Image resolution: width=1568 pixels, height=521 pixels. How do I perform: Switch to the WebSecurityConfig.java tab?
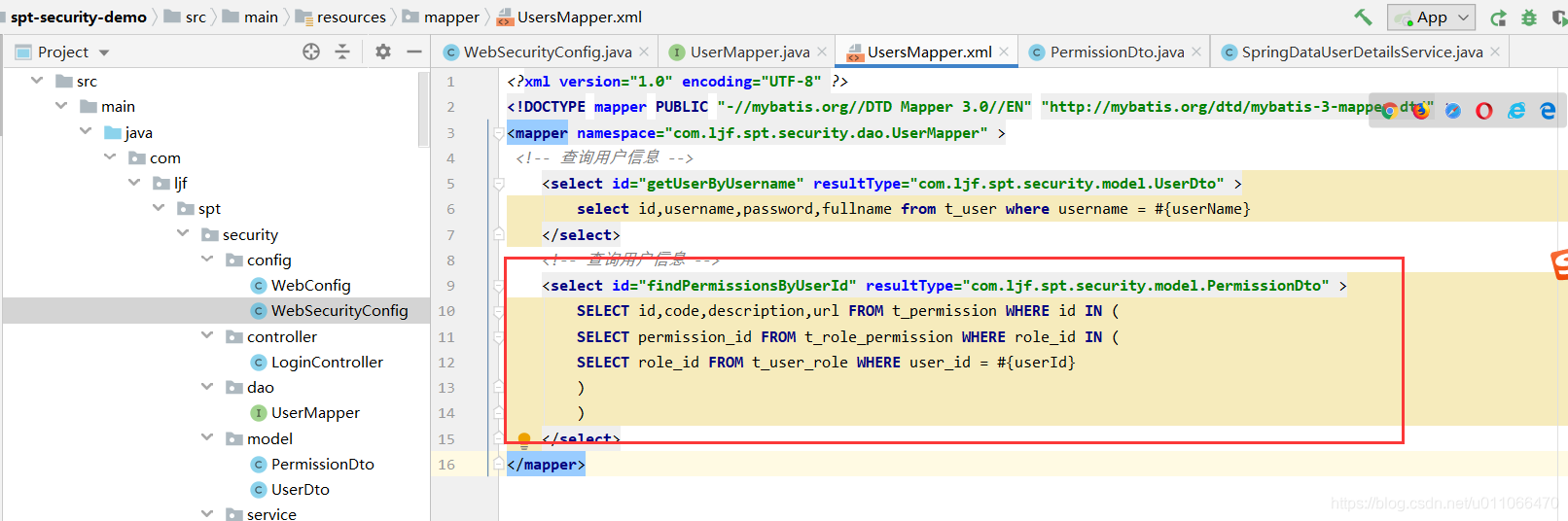click(547, 52)
